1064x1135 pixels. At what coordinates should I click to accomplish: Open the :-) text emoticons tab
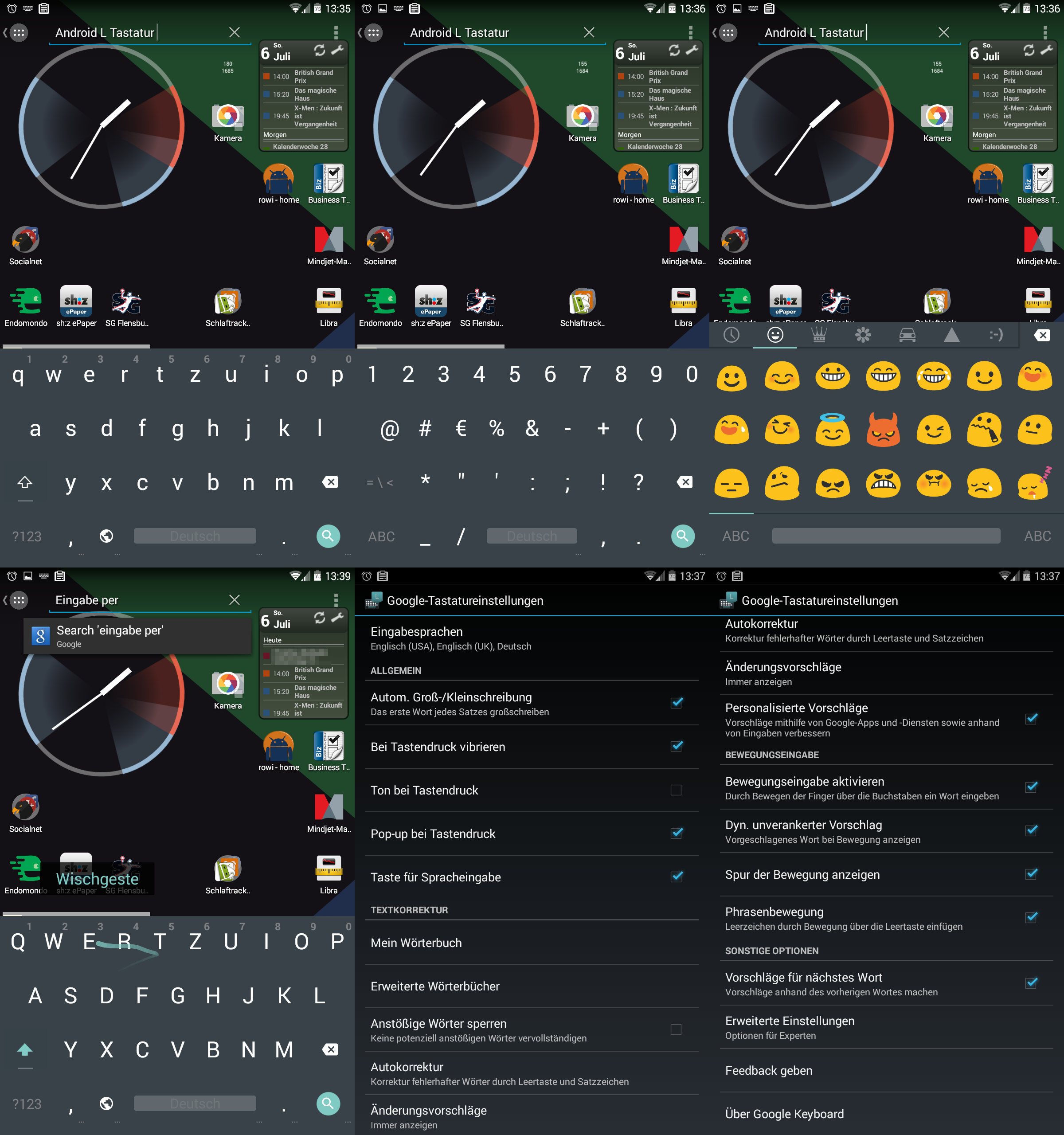(995, 335)
